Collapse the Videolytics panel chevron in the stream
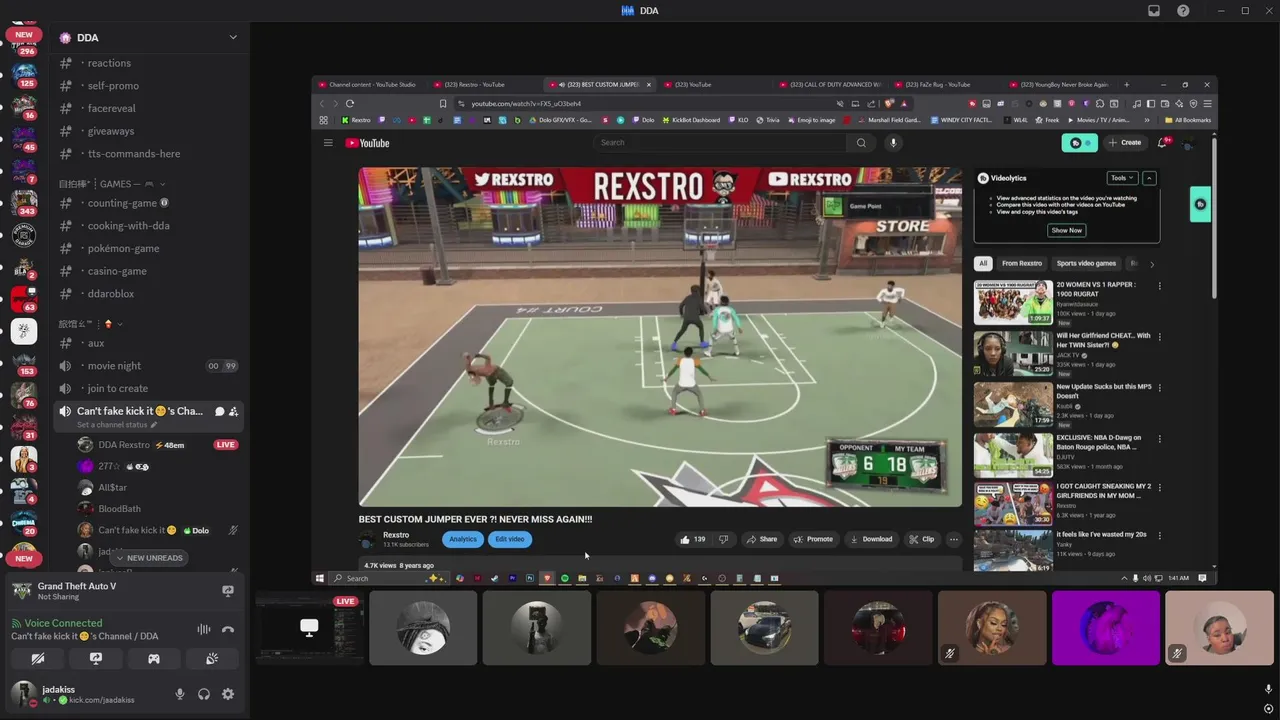This screenshot has height=720, width=1280. click(x=1149, y=178)
